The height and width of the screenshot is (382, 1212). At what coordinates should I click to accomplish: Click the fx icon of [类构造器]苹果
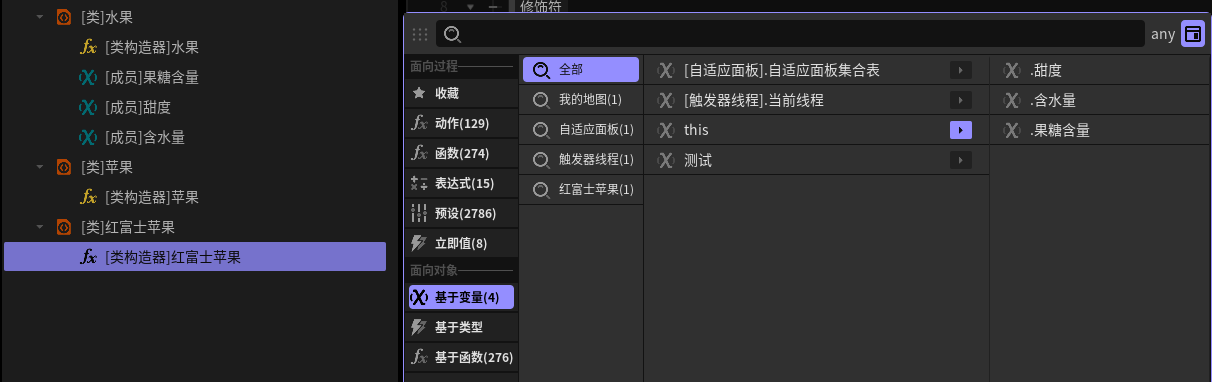pyautogui.click(x=88, y=197)
